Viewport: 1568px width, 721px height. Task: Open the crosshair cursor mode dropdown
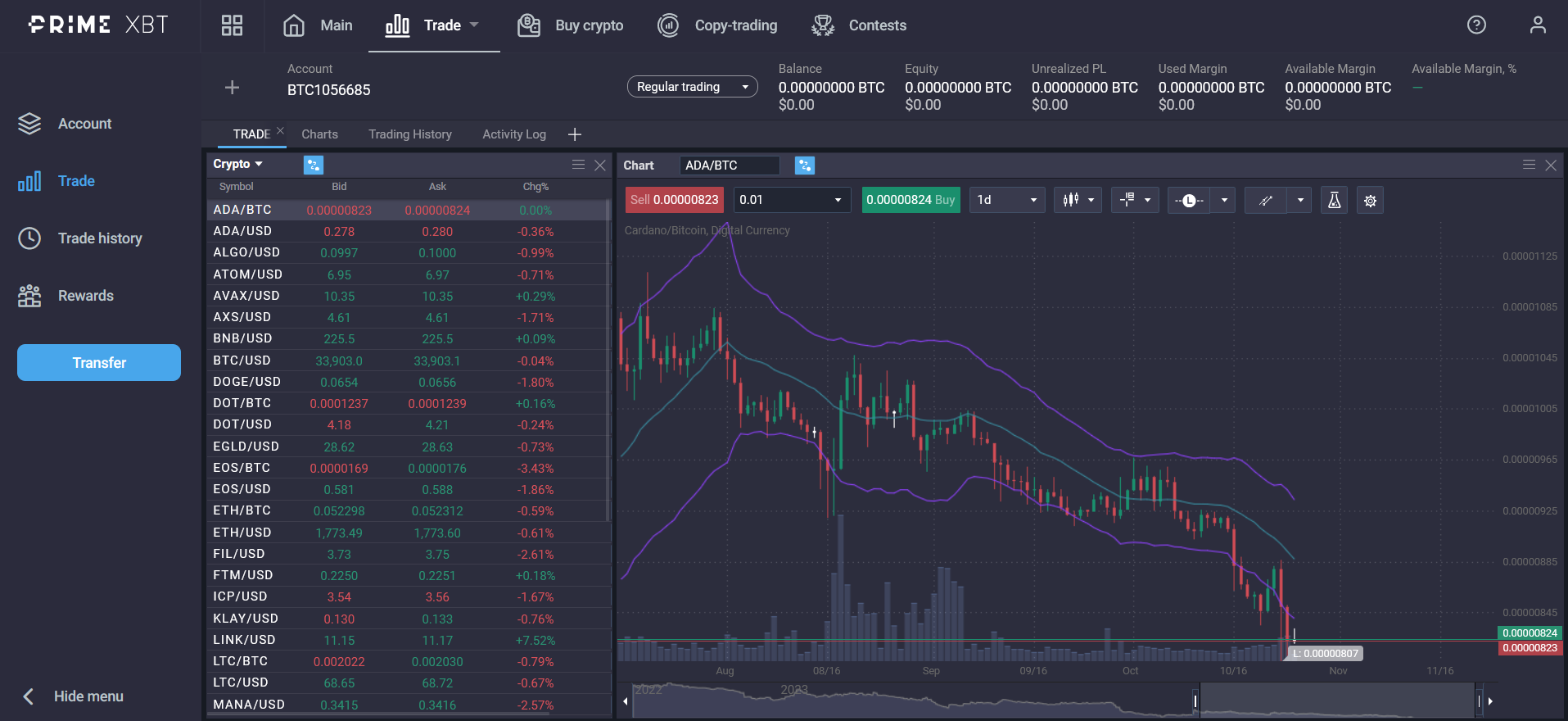(1135, 200)
